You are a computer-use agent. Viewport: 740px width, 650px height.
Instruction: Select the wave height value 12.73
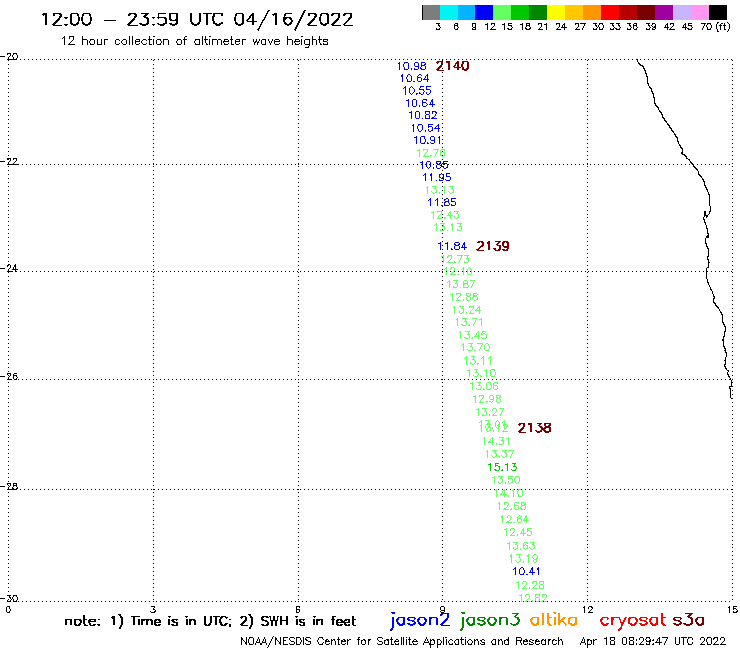tap(455, 259)
